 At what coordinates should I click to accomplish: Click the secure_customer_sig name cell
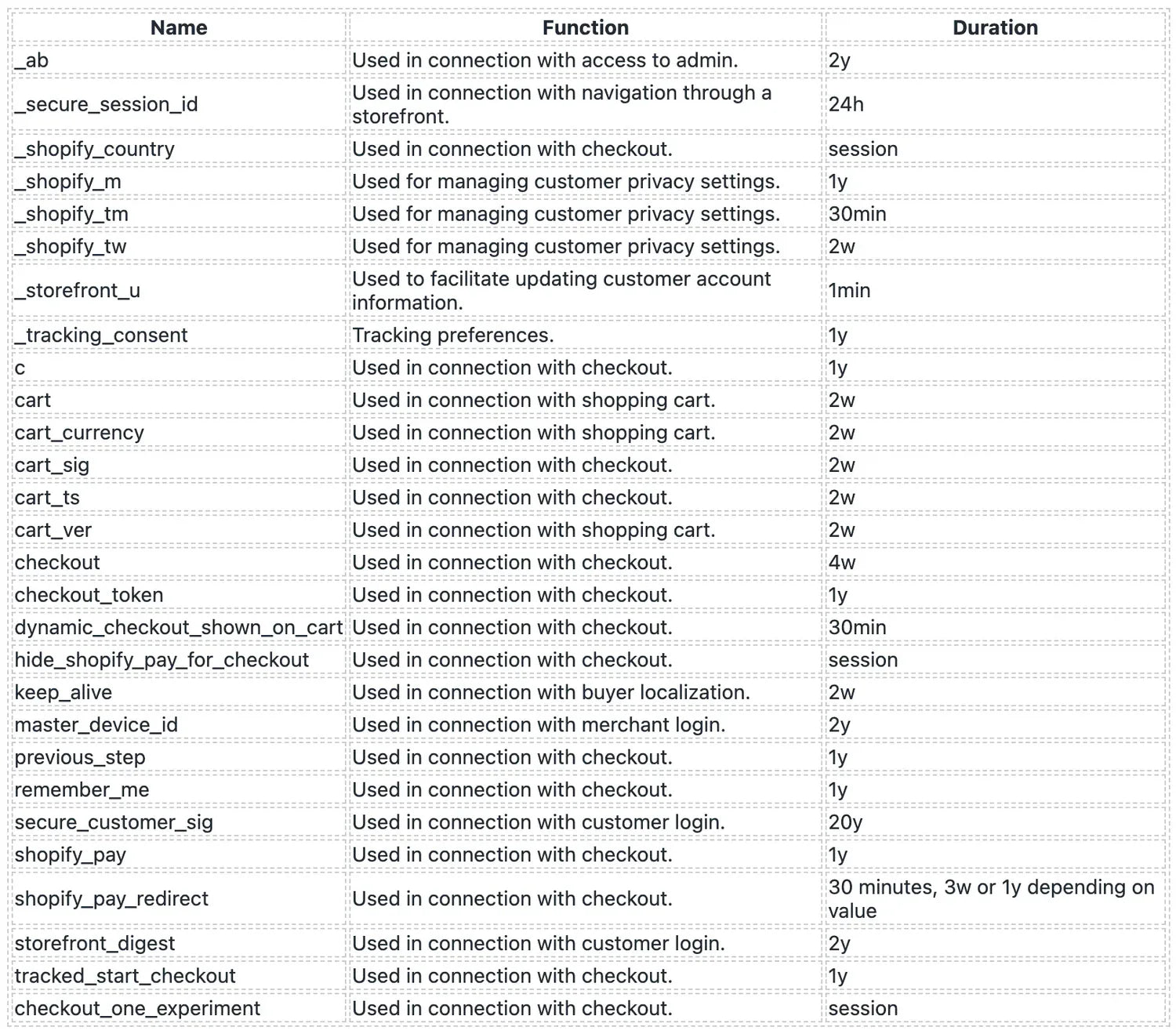pos(114,822)
